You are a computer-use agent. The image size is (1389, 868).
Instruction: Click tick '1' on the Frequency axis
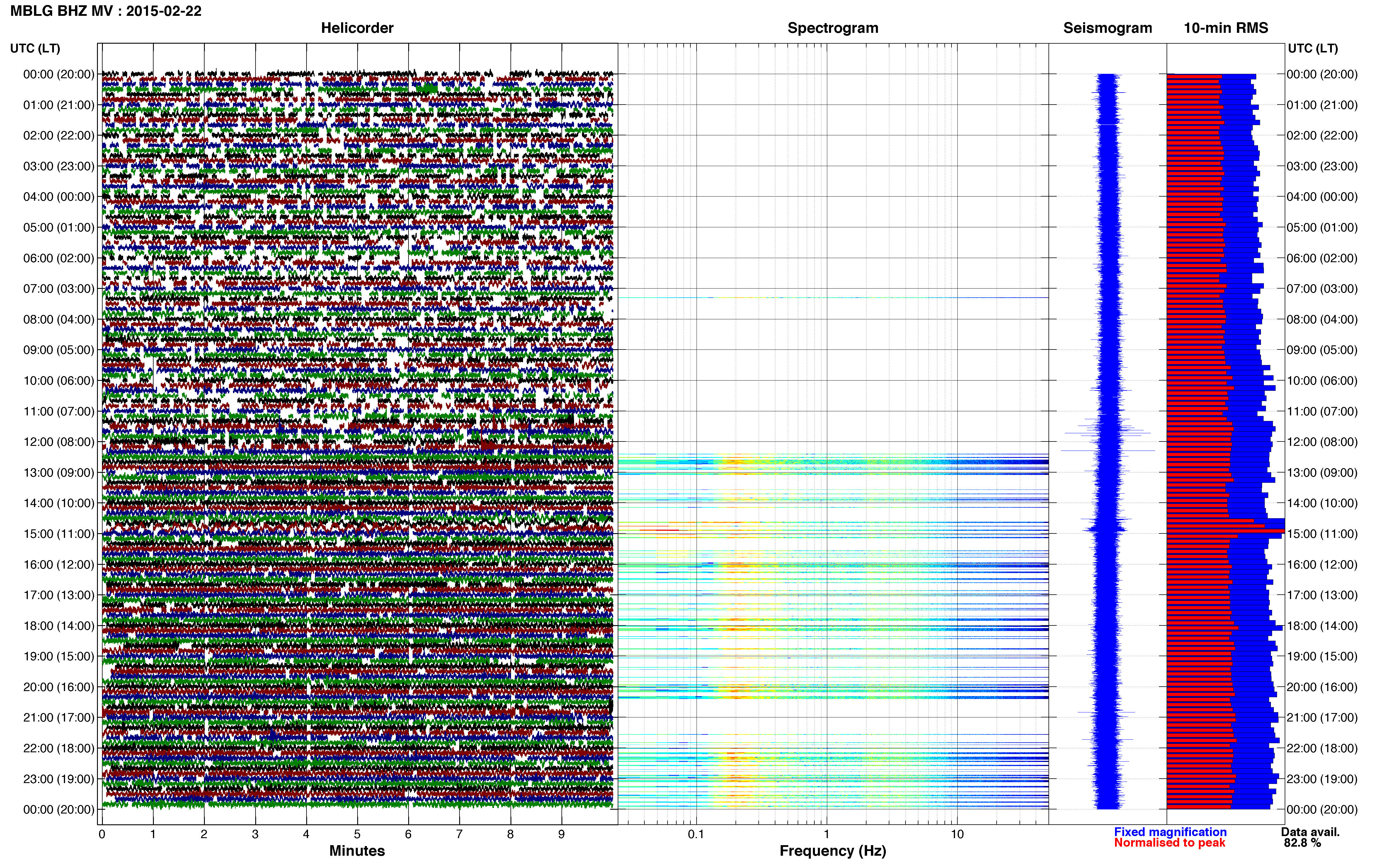[x=827, y=834]
